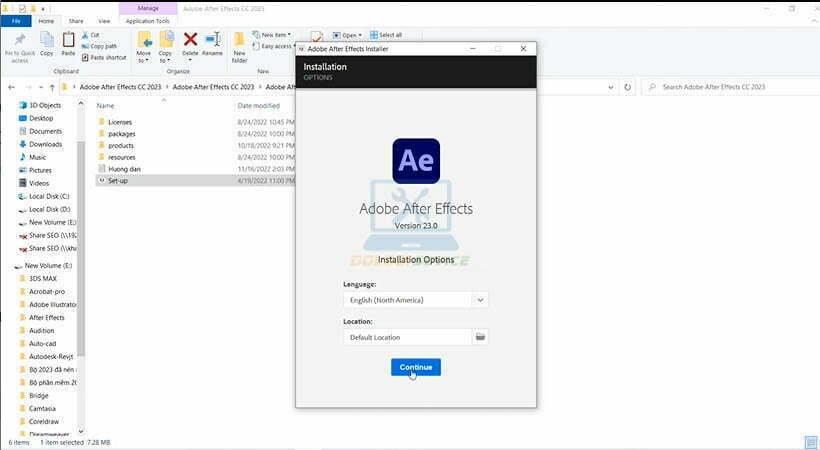The image size is (820, 450).
Task: Sort by the Date modified column header
Action: pos(258,106)
